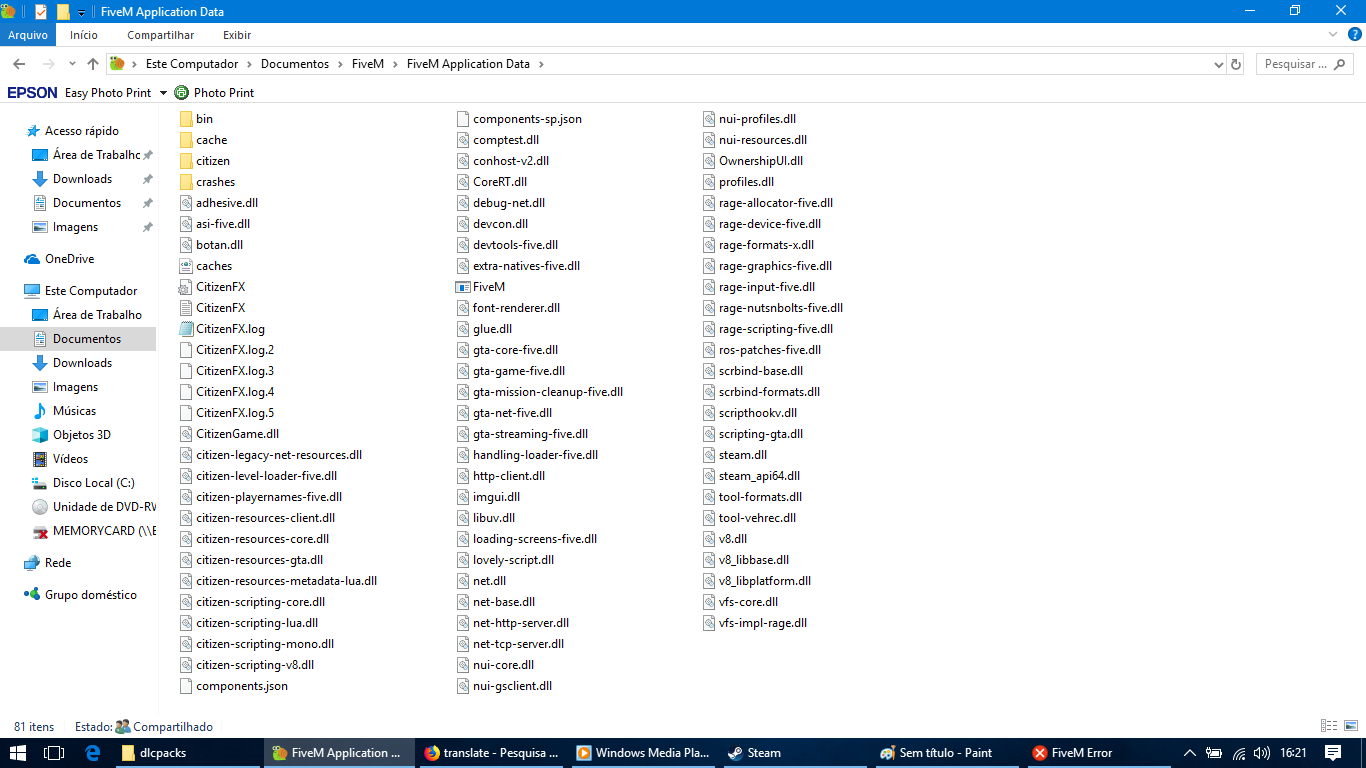Click the EPSON logo in toolbar
The image size is (1366, 768).
pyautogui.click(x=32, y=92)
